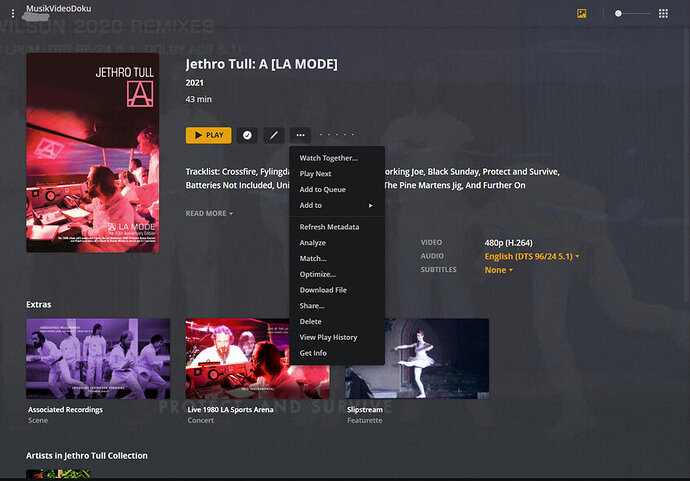Select Share from the menu

coord(337,306)
